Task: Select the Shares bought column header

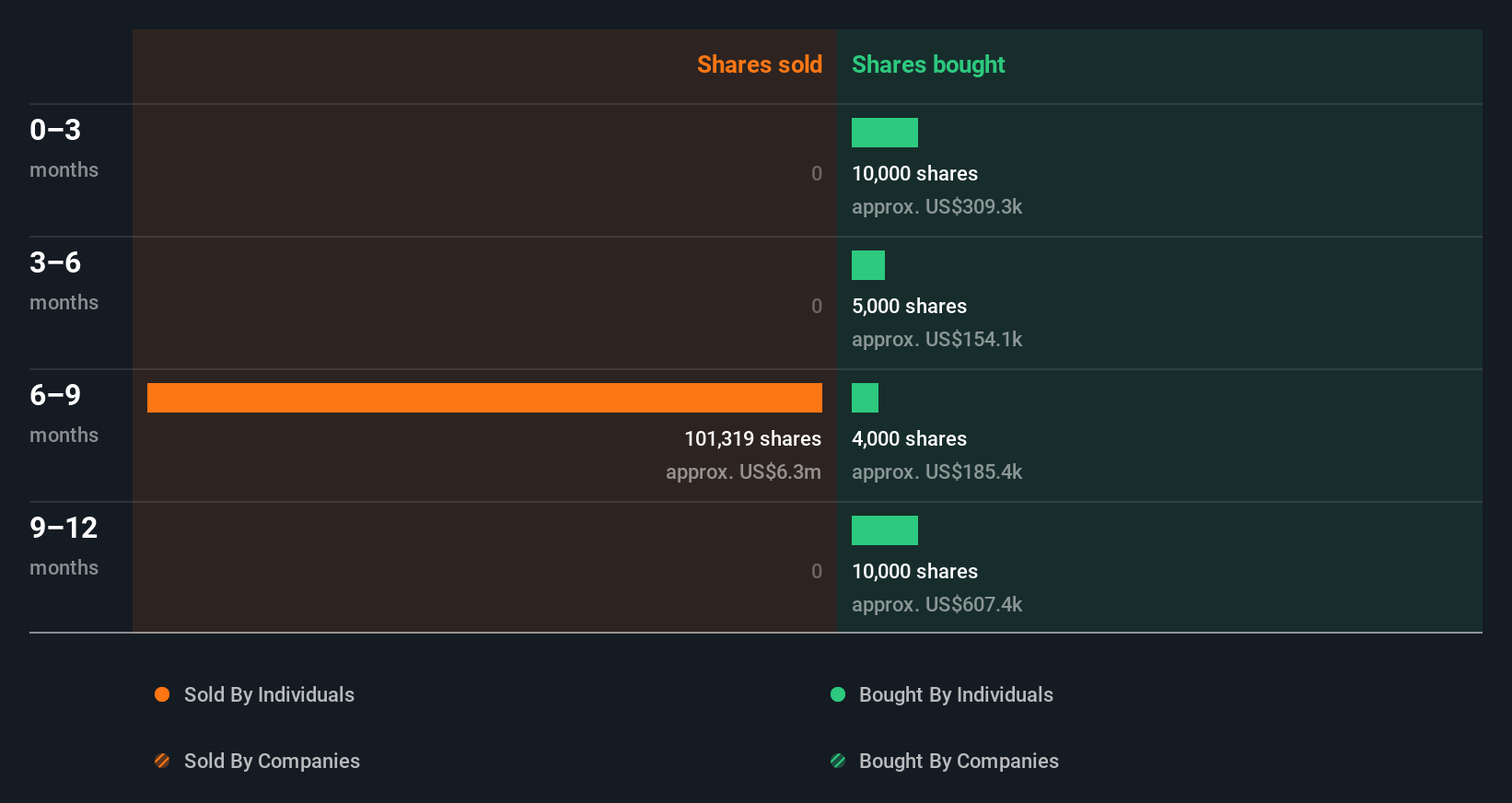Action: point(928,64)
